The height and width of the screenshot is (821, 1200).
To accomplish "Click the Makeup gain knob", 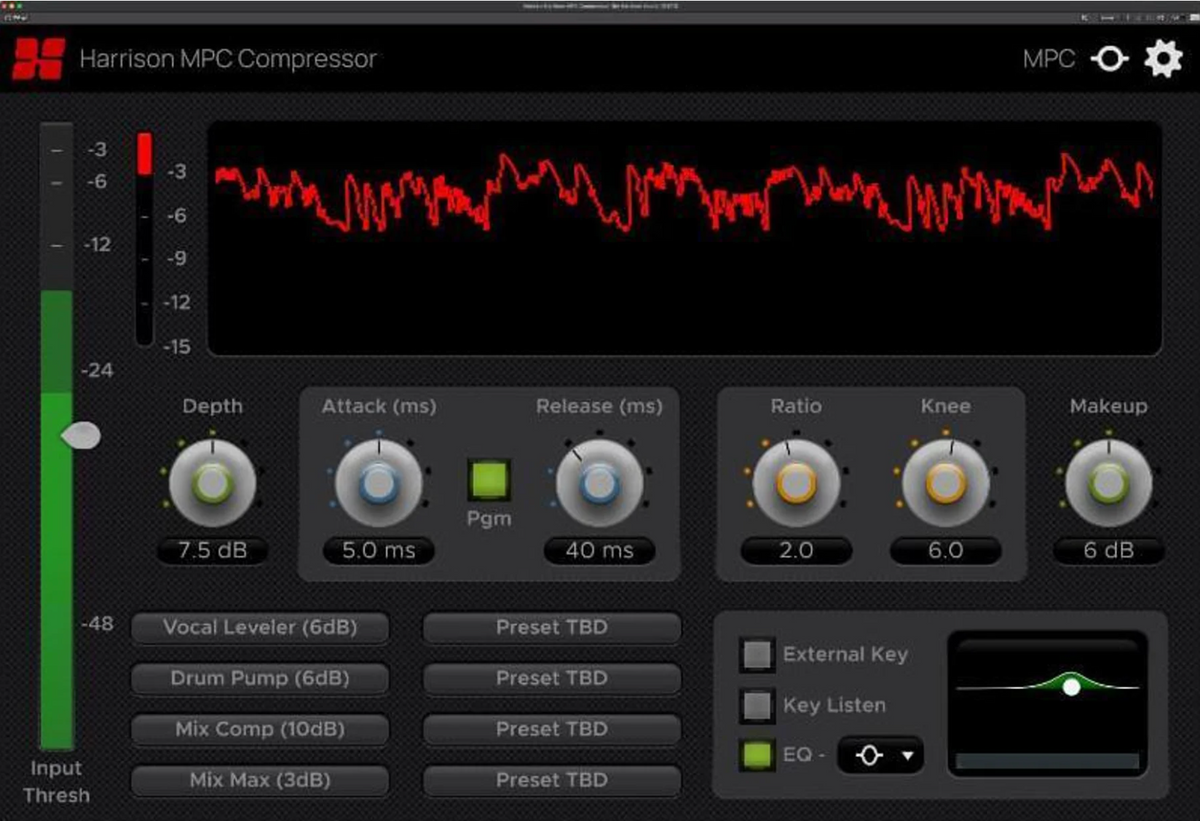I will click(1109, 483).
